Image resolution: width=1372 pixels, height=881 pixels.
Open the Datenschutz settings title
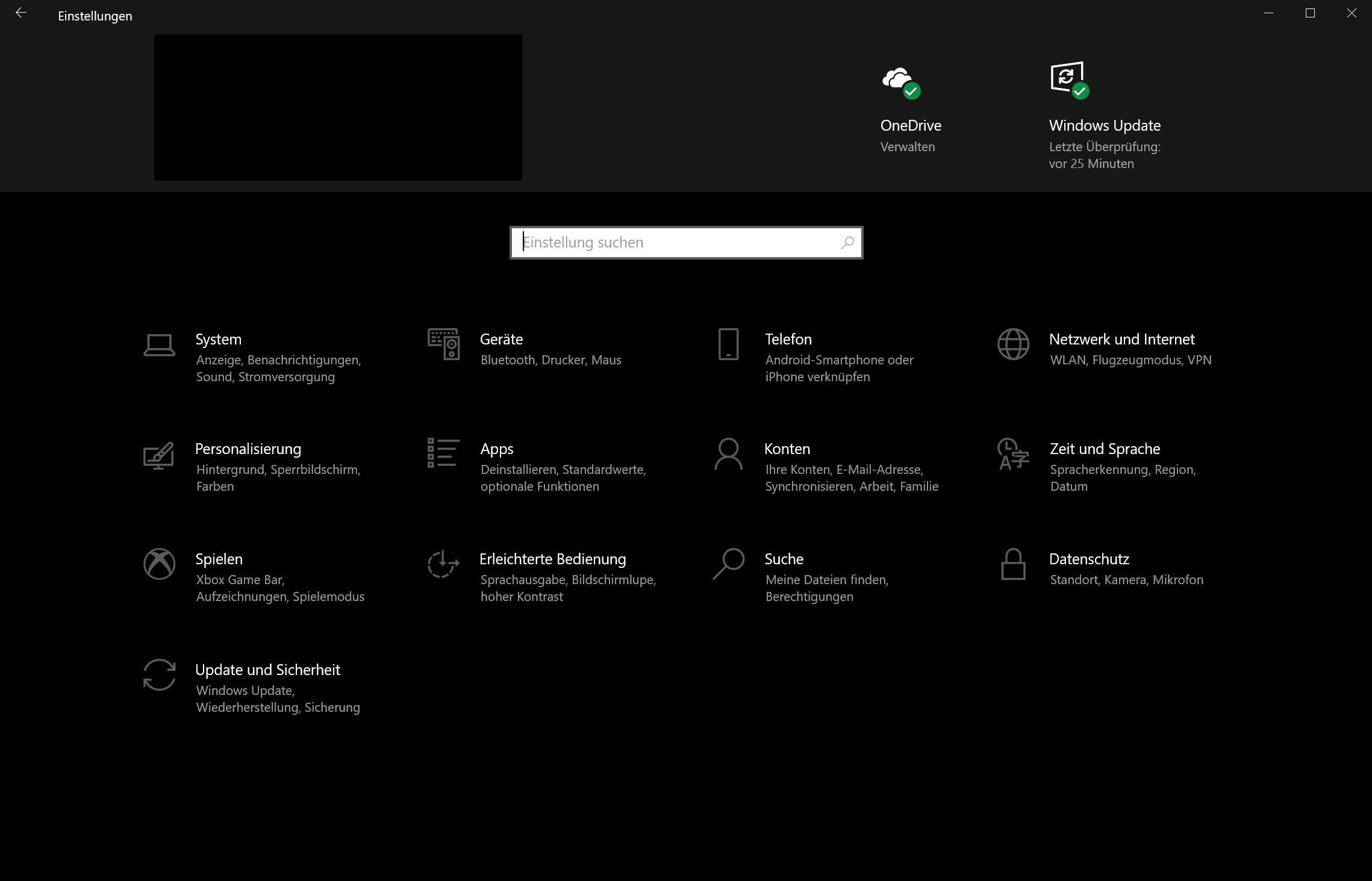(x=1089, y=559)
